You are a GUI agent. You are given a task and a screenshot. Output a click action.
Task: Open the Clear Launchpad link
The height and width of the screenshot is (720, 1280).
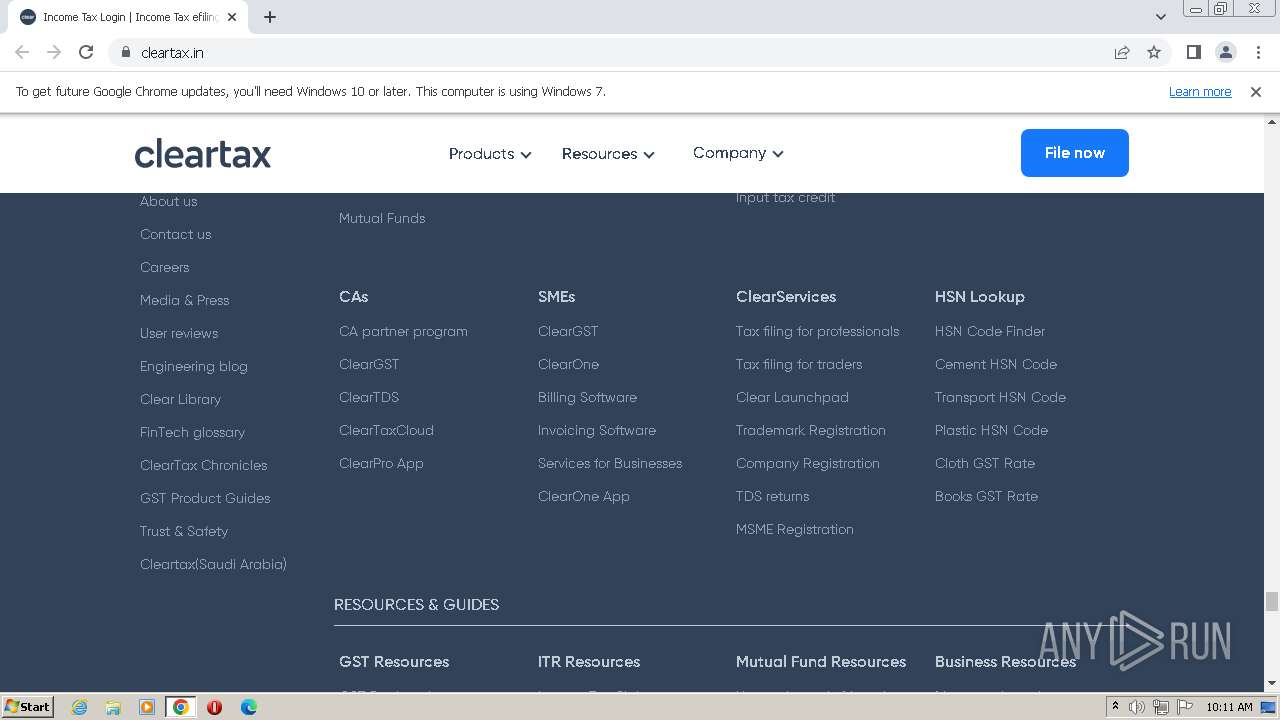(792, 397)
